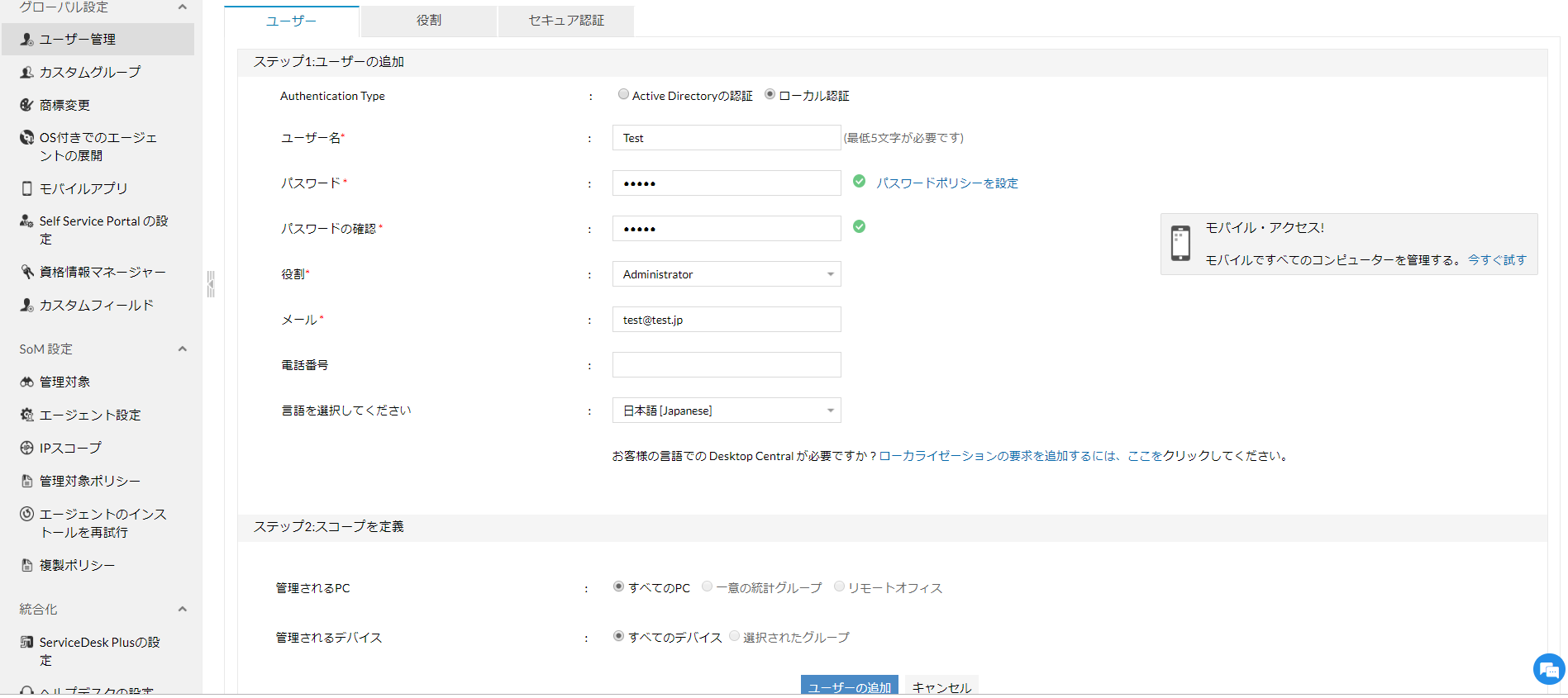1568x698 pixels.
Task: Click the 商標変更 rebranding icon
Action: (26, 105)
